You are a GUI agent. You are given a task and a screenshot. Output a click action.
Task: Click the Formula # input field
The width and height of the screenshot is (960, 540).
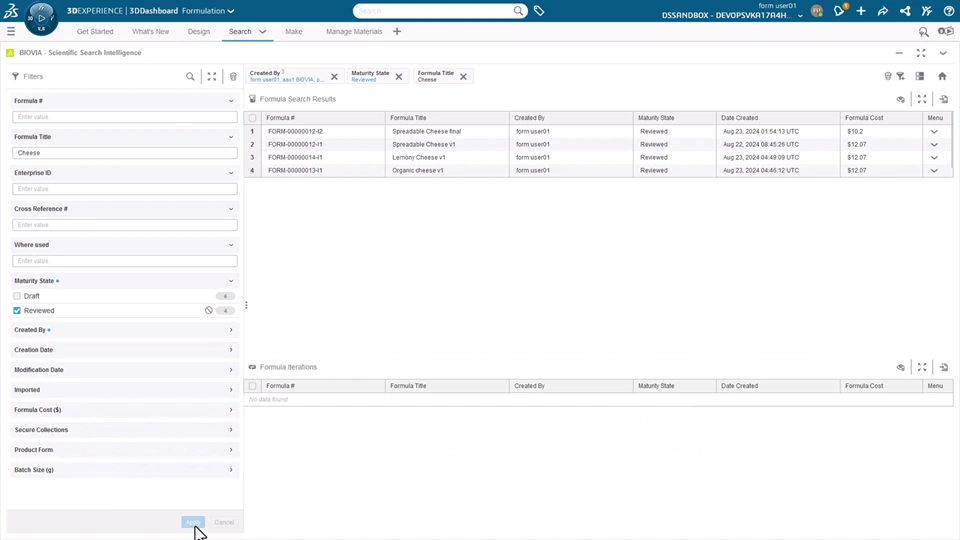tap(125, 117)
